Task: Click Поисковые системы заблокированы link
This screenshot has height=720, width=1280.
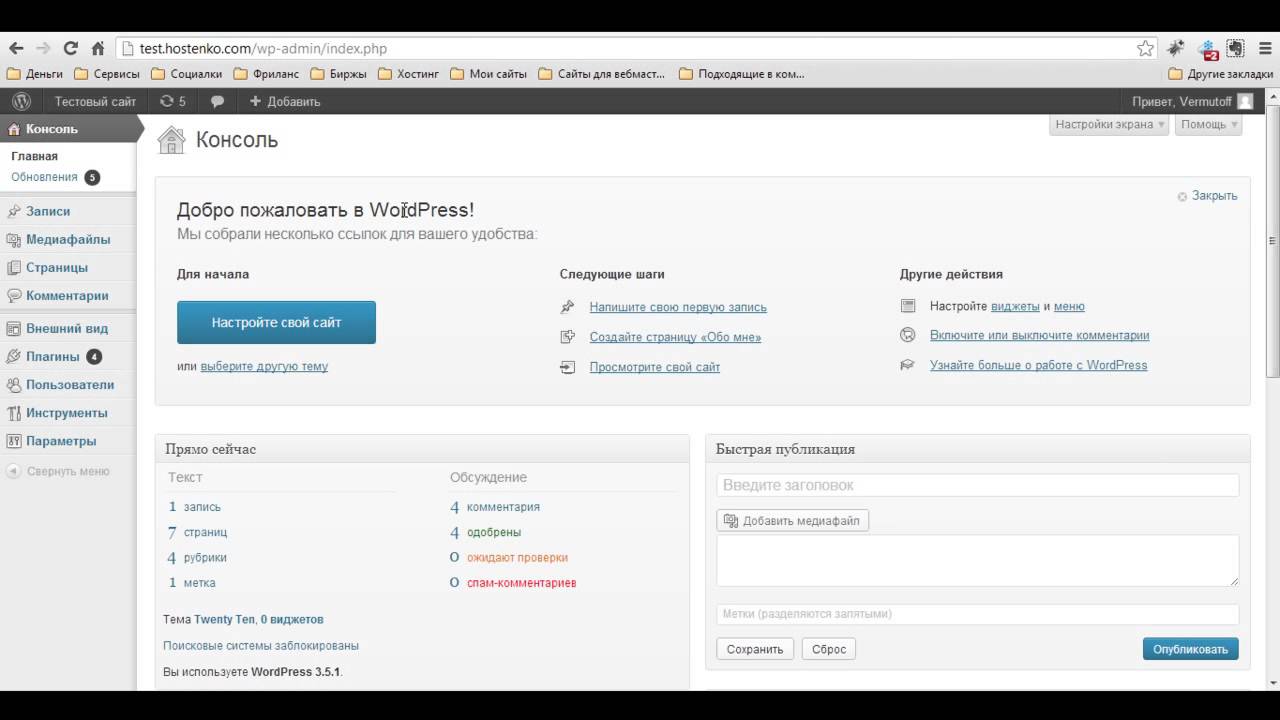Action: 261,646
